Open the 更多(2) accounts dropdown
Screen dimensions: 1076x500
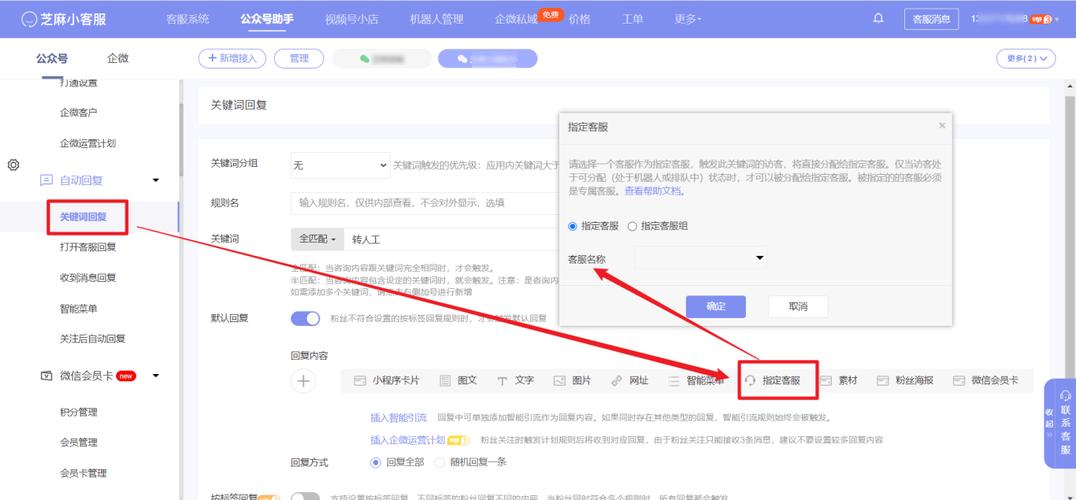1026,59
